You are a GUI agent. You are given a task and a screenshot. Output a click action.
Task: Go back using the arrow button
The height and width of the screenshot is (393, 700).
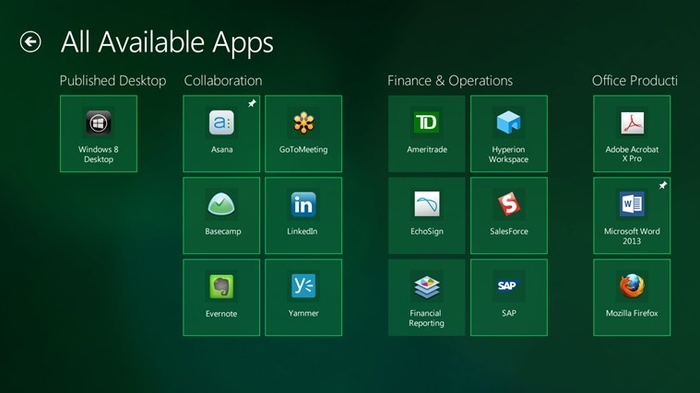[30, 42]
